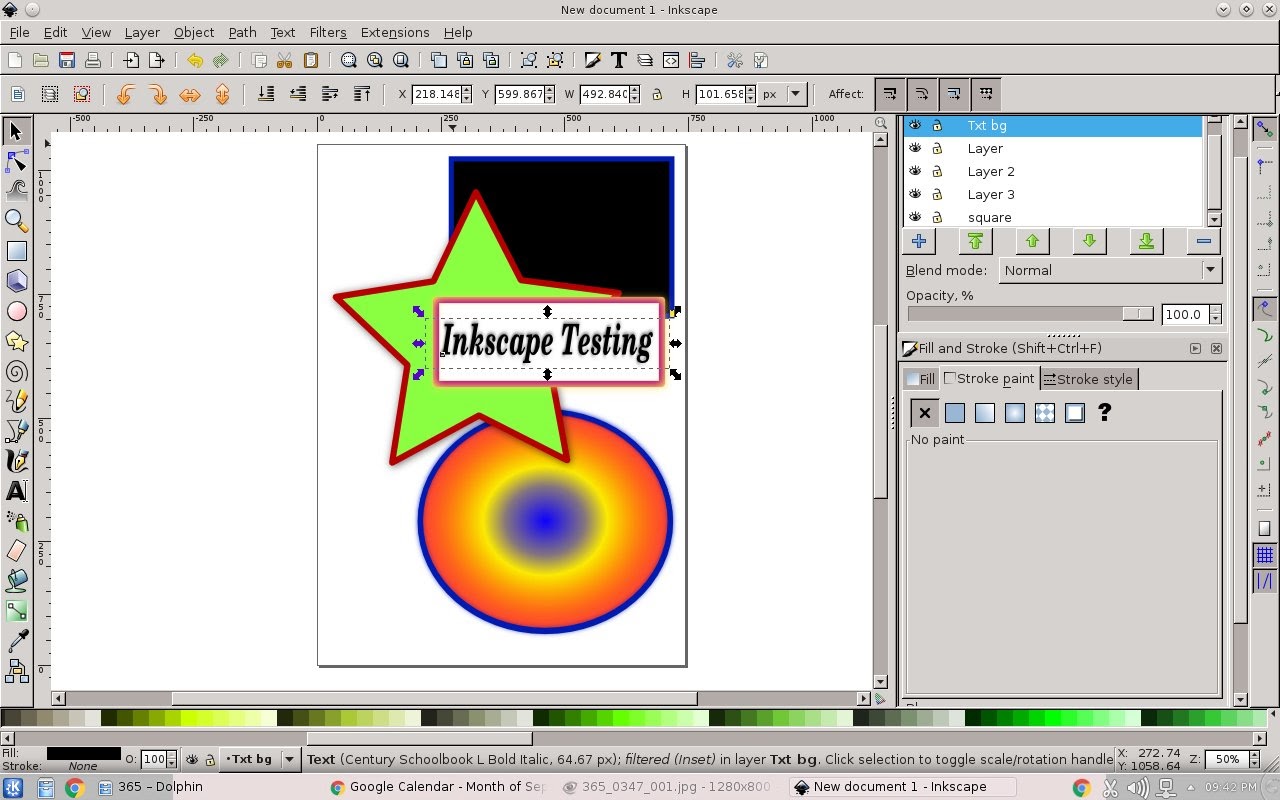Select the Gradient tool
This screenshot has height=800, width=1280.
tap(17, 611)
